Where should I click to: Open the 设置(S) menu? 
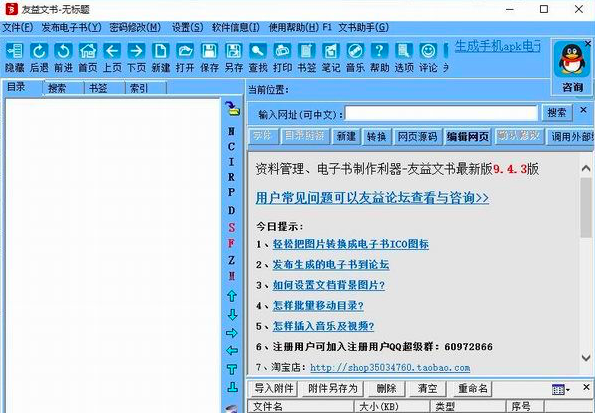[187, 27]
